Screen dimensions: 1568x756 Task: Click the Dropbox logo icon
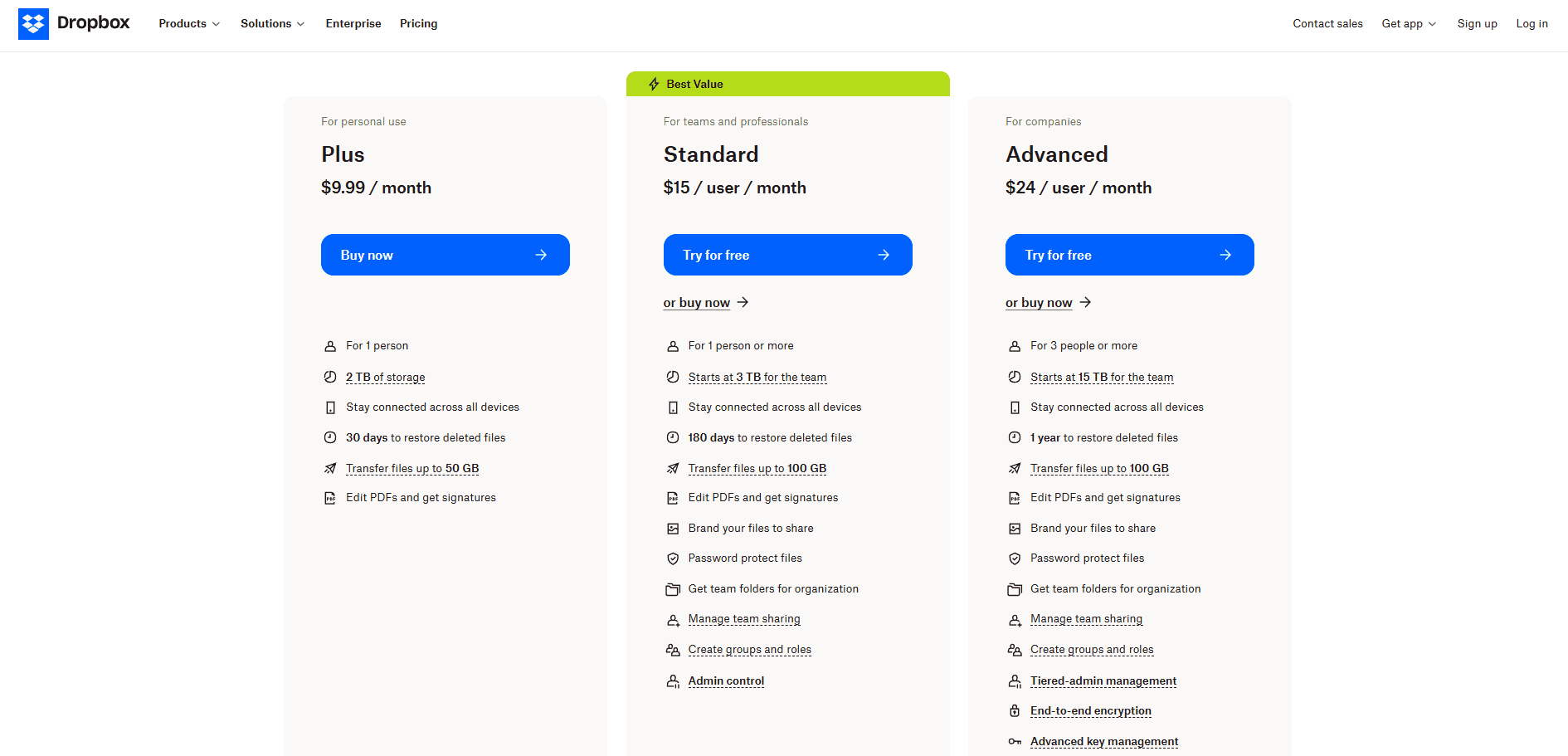pos(33,23)
